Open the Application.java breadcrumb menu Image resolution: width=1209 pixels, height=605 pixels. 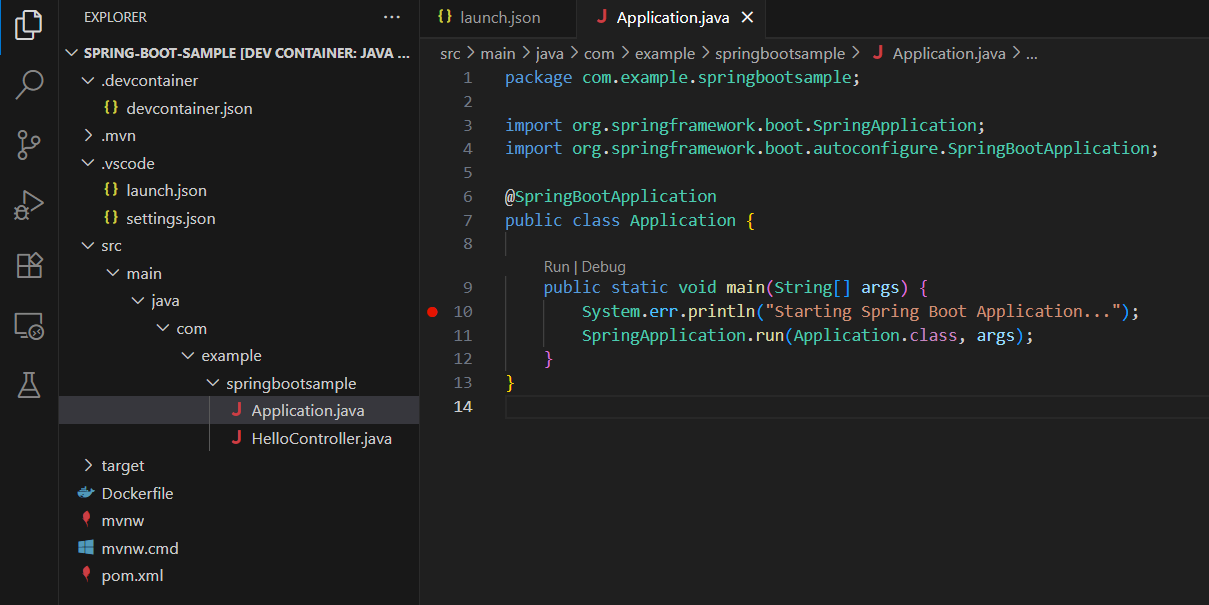946,53
